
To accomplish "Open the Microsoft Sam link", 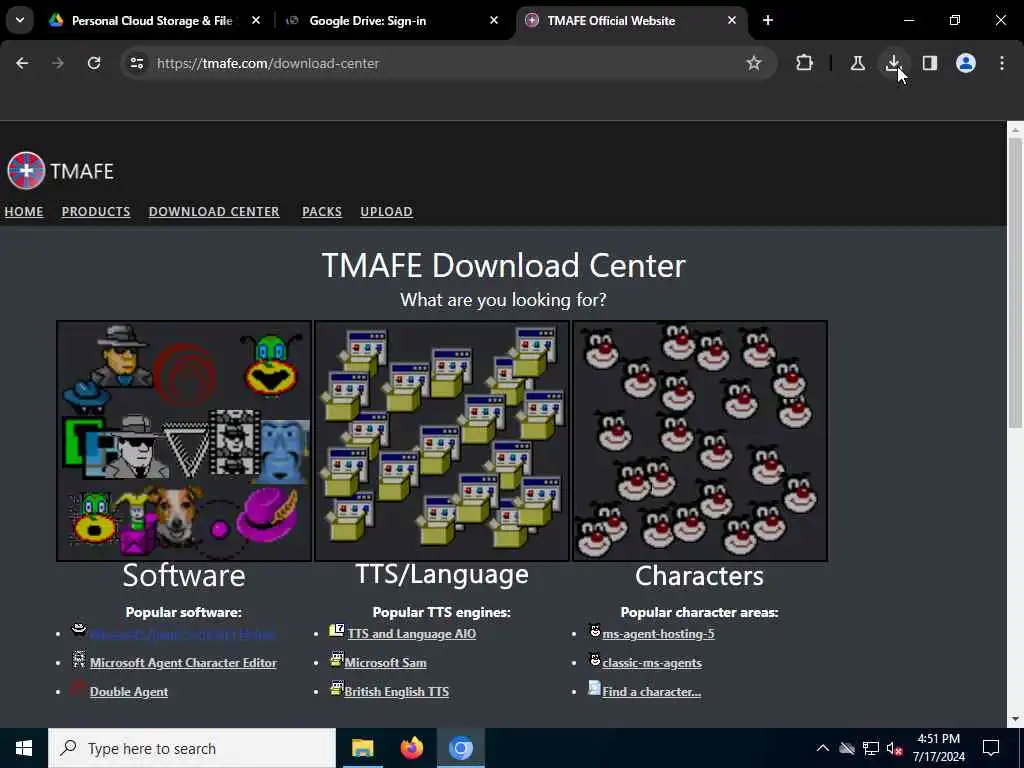I will (x=385, y=662).
